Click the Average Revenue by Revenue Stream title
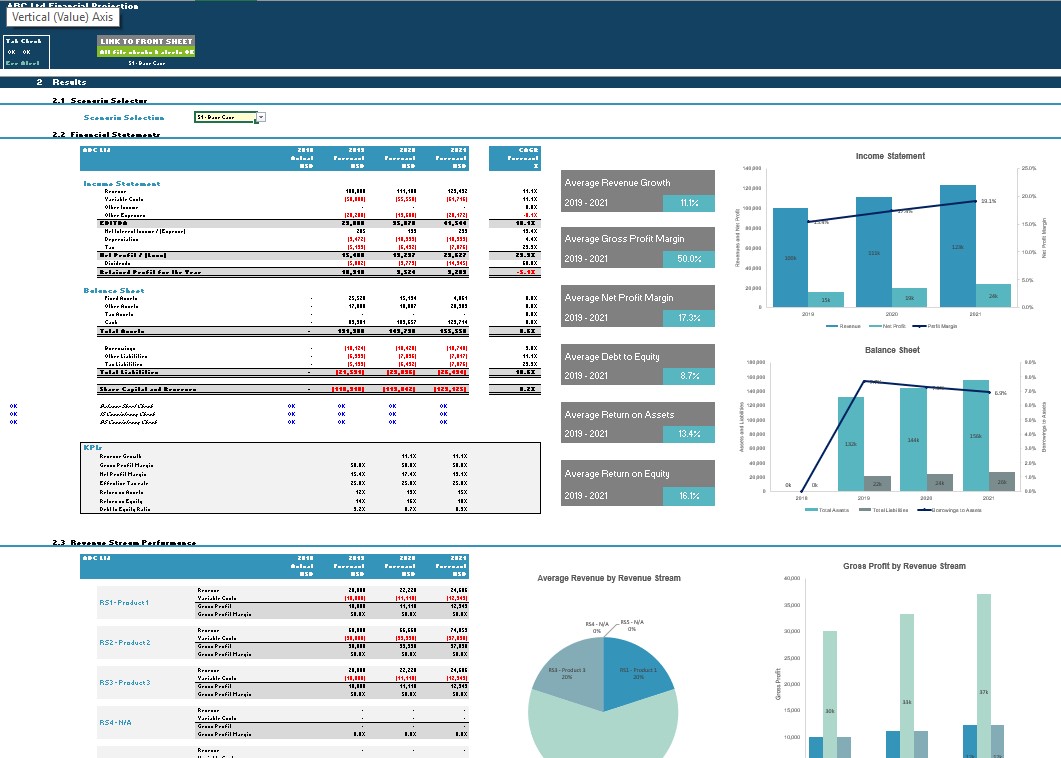Viewport: 1061px width, 758px height. point(608,578)
